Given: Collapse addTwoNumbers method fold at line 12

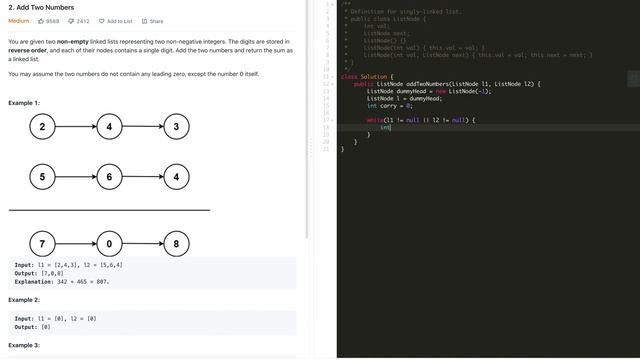Looking at the screenshot, I should tap(332, 84).
